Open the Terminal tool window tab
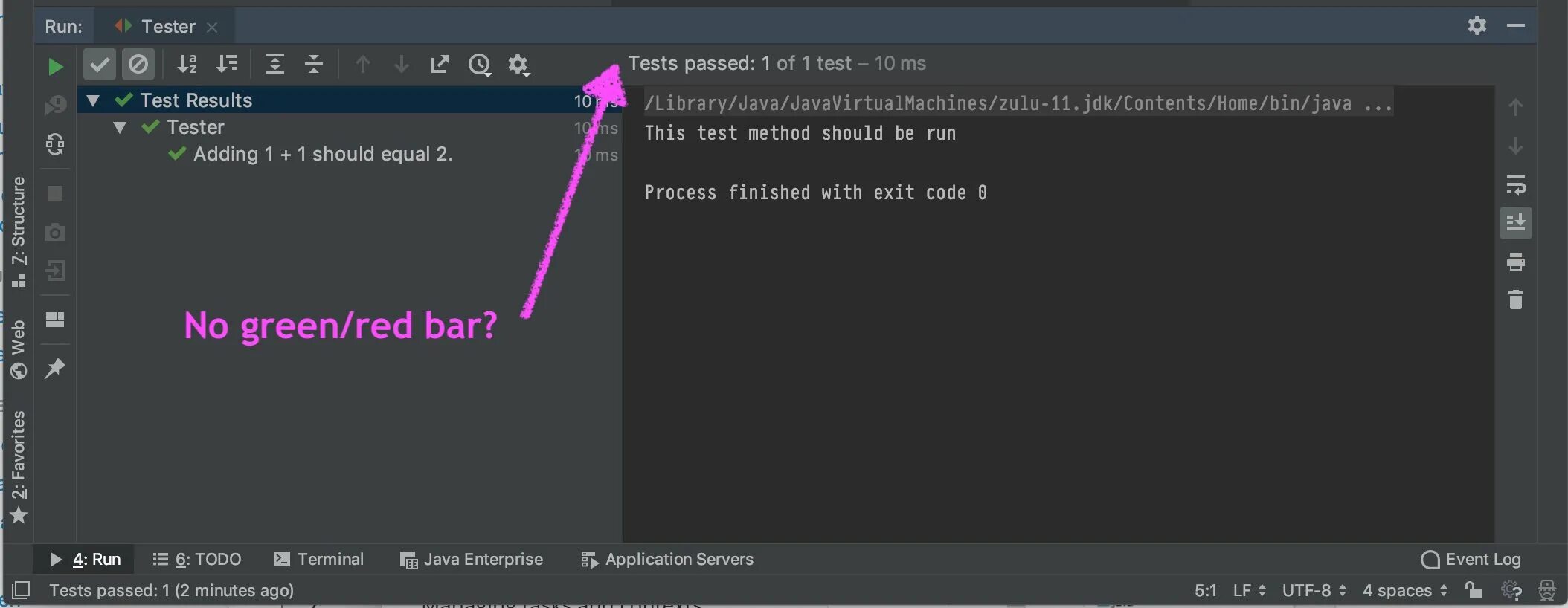1568x608 pixels. pyautogui.click(x=319, y=559)
